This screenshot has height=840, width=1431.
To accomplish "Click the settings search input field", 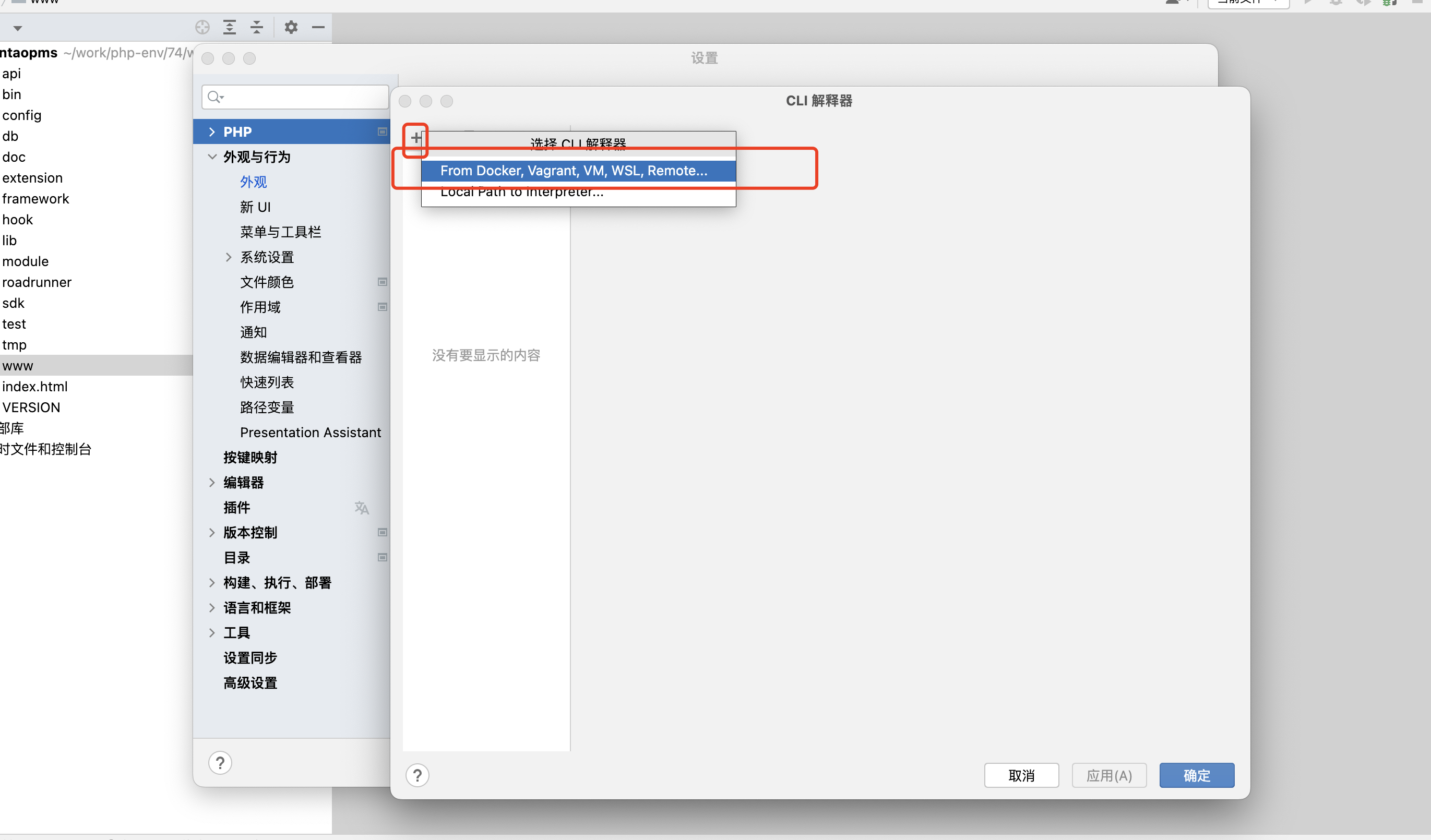I will [295, 97].
